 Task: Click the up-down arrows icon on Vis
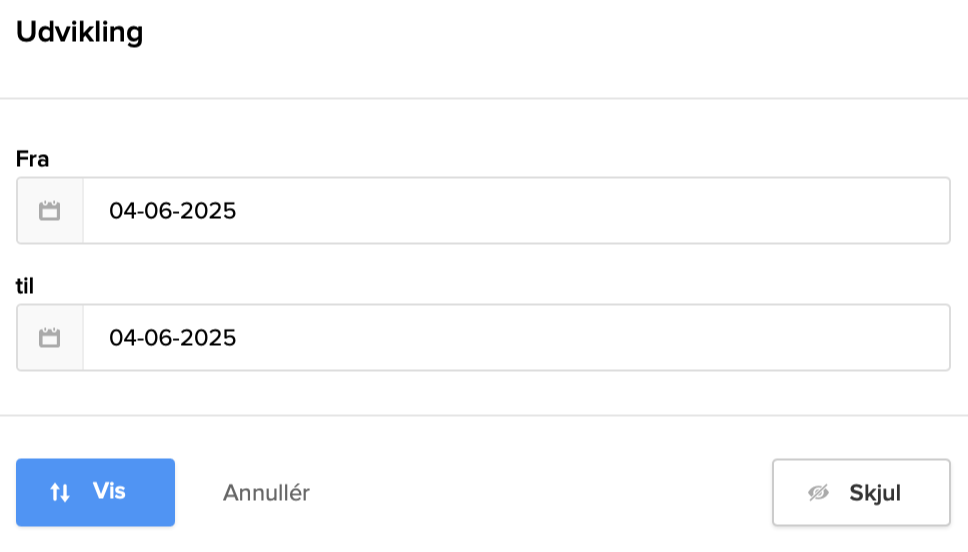[x=60, y=492]
